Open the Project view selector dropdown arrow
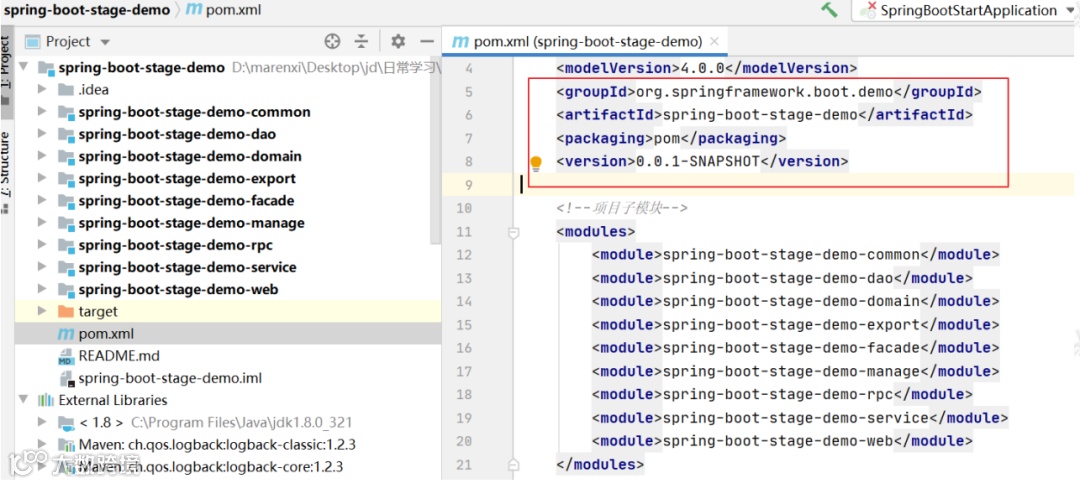This screenshot has height=484, width=1080. (x=105, y=42)
